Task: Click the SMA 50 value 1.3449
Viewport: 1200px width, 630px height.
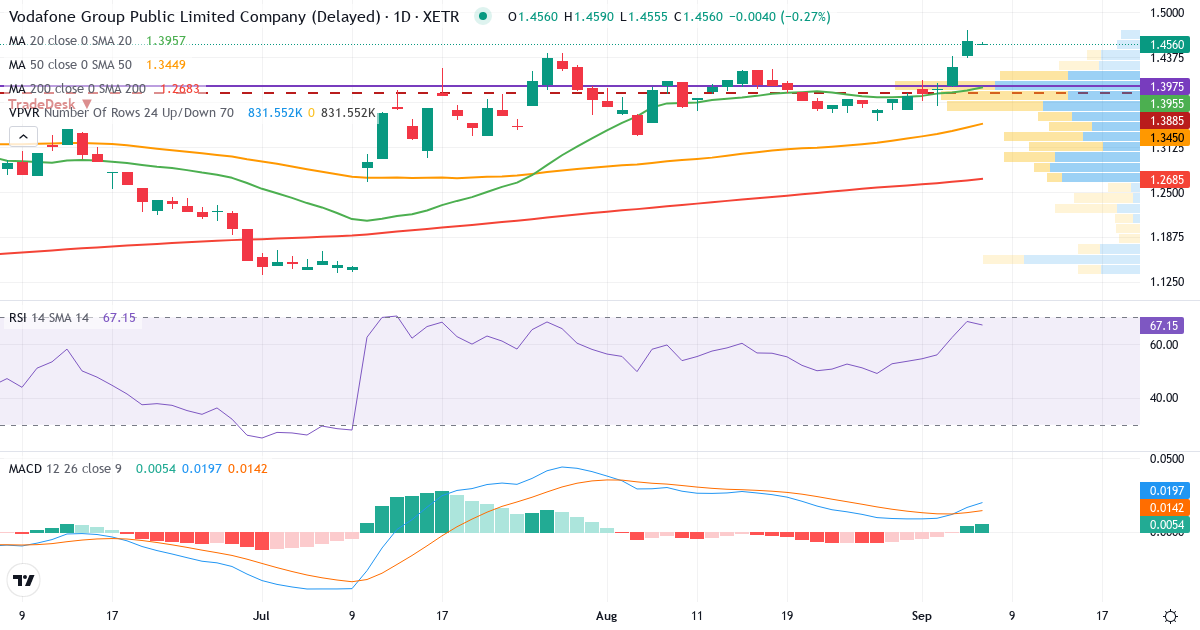Action: 166,65
